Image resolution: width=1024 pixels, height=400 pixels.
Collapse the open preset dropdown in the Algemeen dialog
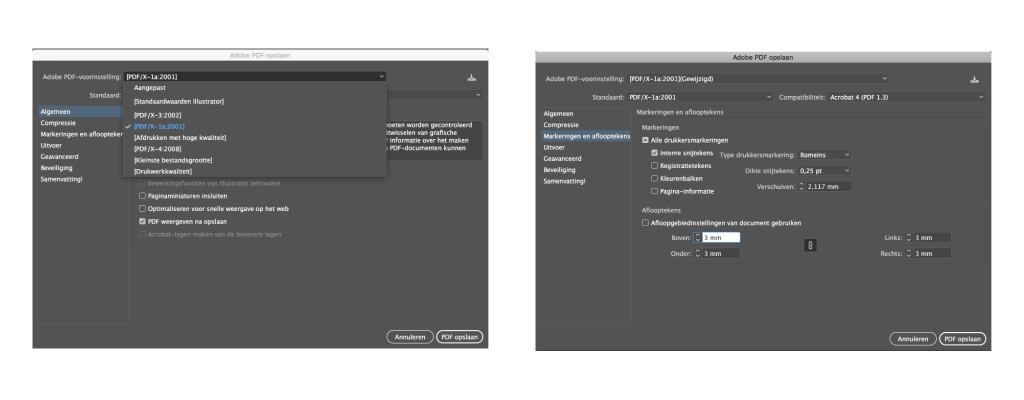pyautogui.click(x=255, y=76)
